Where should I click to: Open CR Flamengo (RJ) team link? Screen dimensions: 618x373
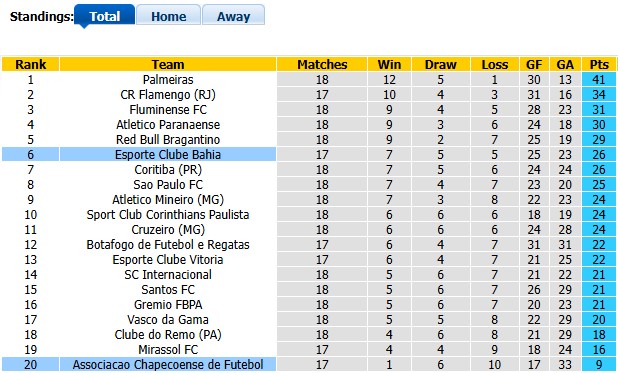(168, 95)
